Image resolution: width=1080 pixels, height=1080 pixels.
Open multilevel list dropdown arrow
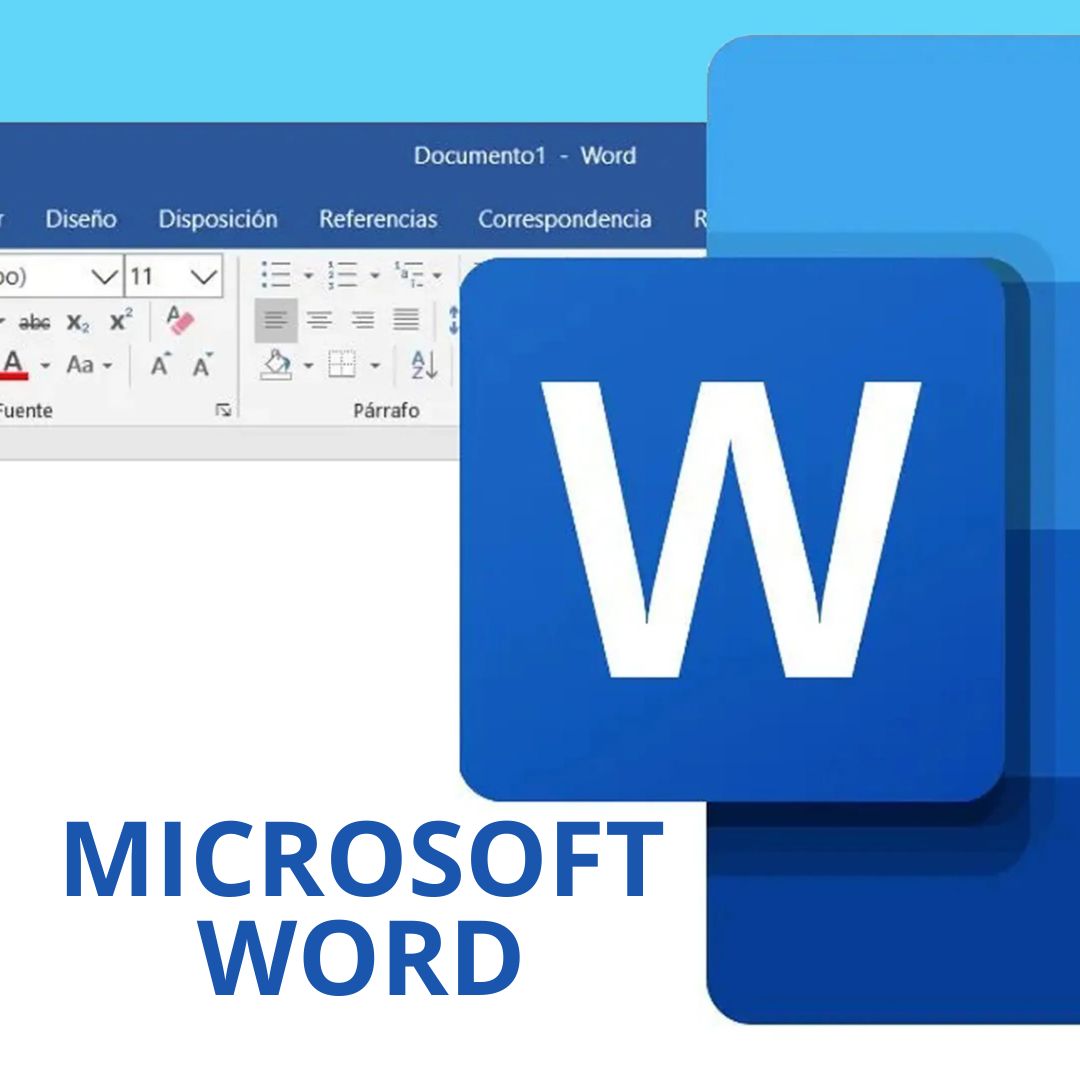coord(437,276)
